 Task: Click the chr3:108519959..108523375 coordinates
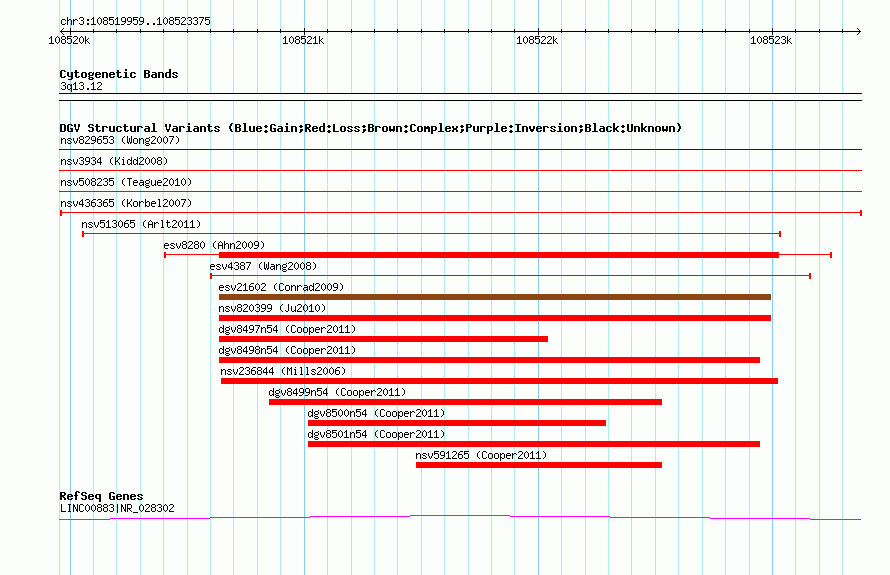[135, 21]
